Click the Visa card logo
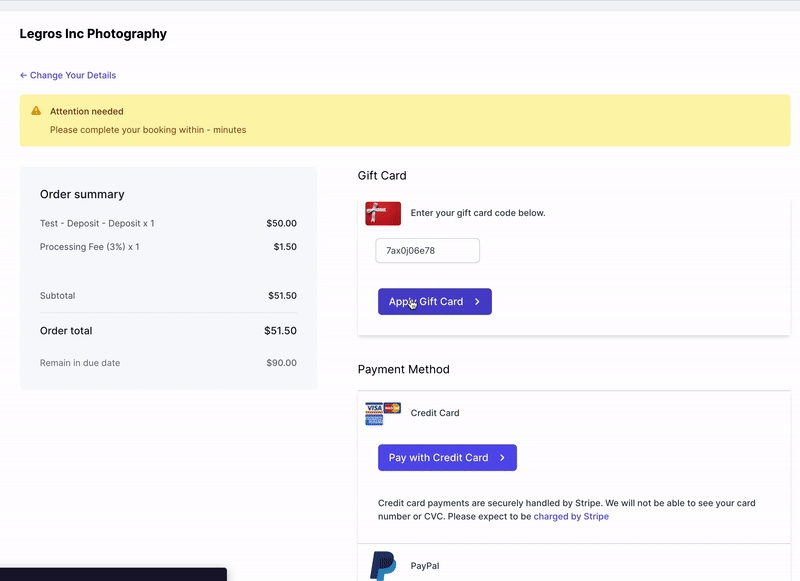Screen dimensions: 800x581 pyautogui.click(x=374, y=408)
